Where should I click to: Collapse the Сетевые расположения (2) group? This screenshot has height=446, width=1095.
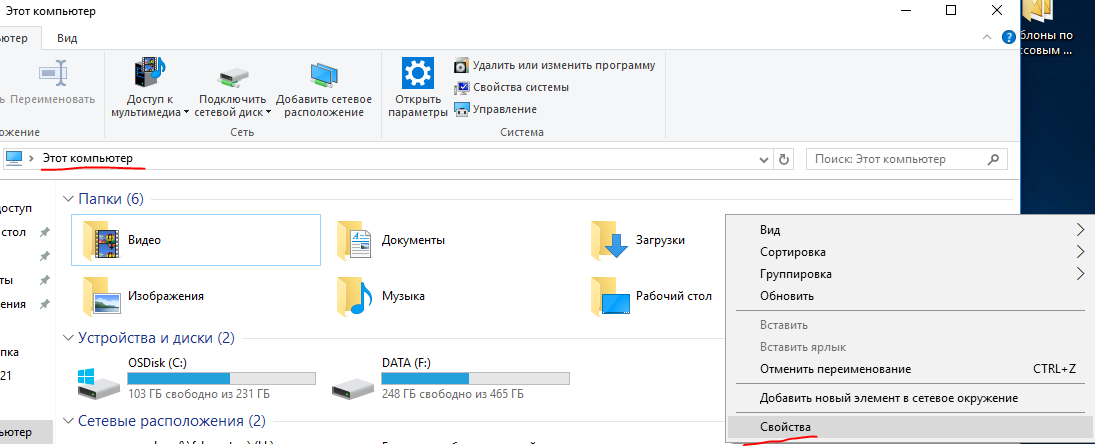[68, 422]
